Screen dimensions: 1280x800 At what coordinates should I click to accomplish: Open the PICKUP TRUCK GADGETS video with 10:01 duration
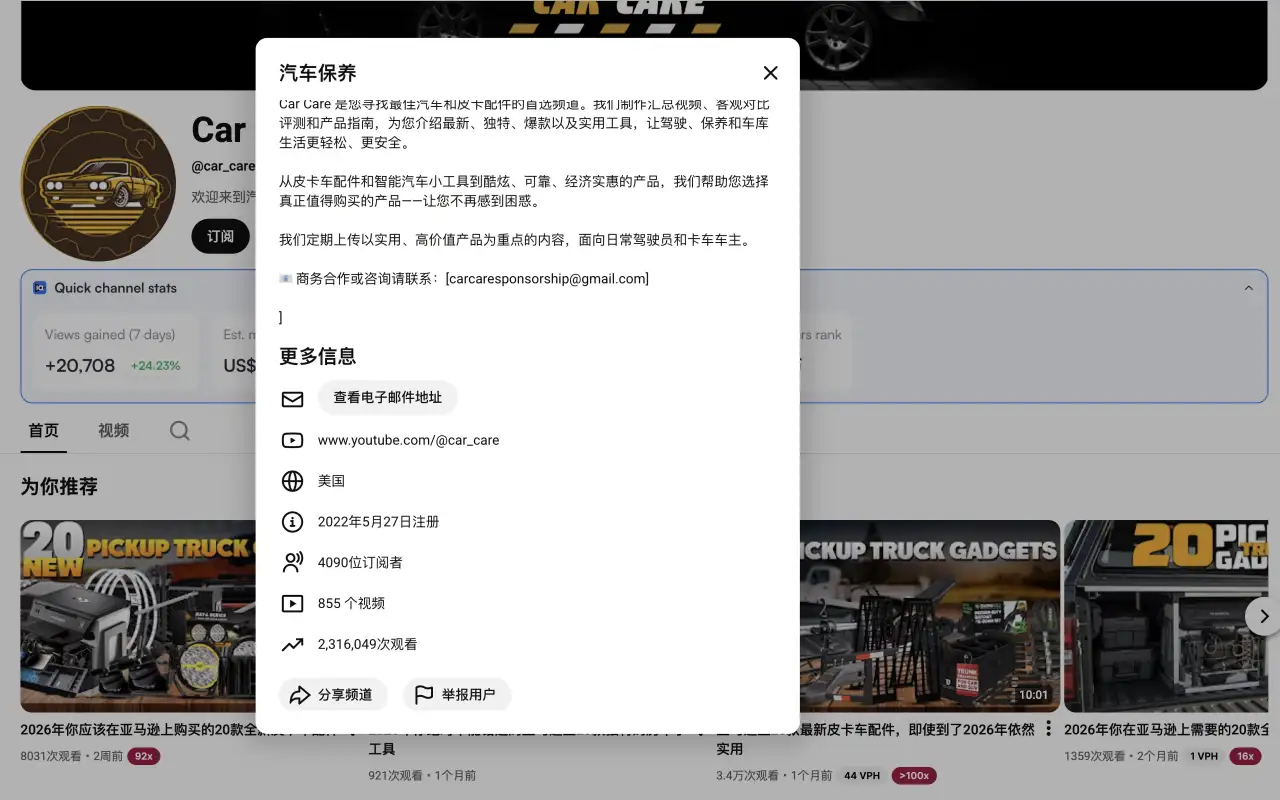pyautogui.click(x=930, y=616)
